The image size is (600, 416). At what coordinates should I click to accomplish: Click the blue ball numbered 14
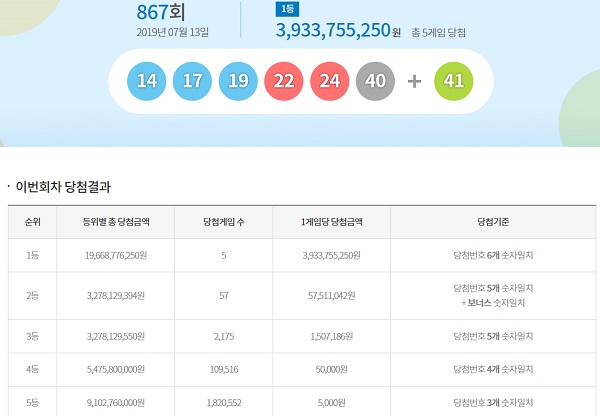tap(147, 81)
